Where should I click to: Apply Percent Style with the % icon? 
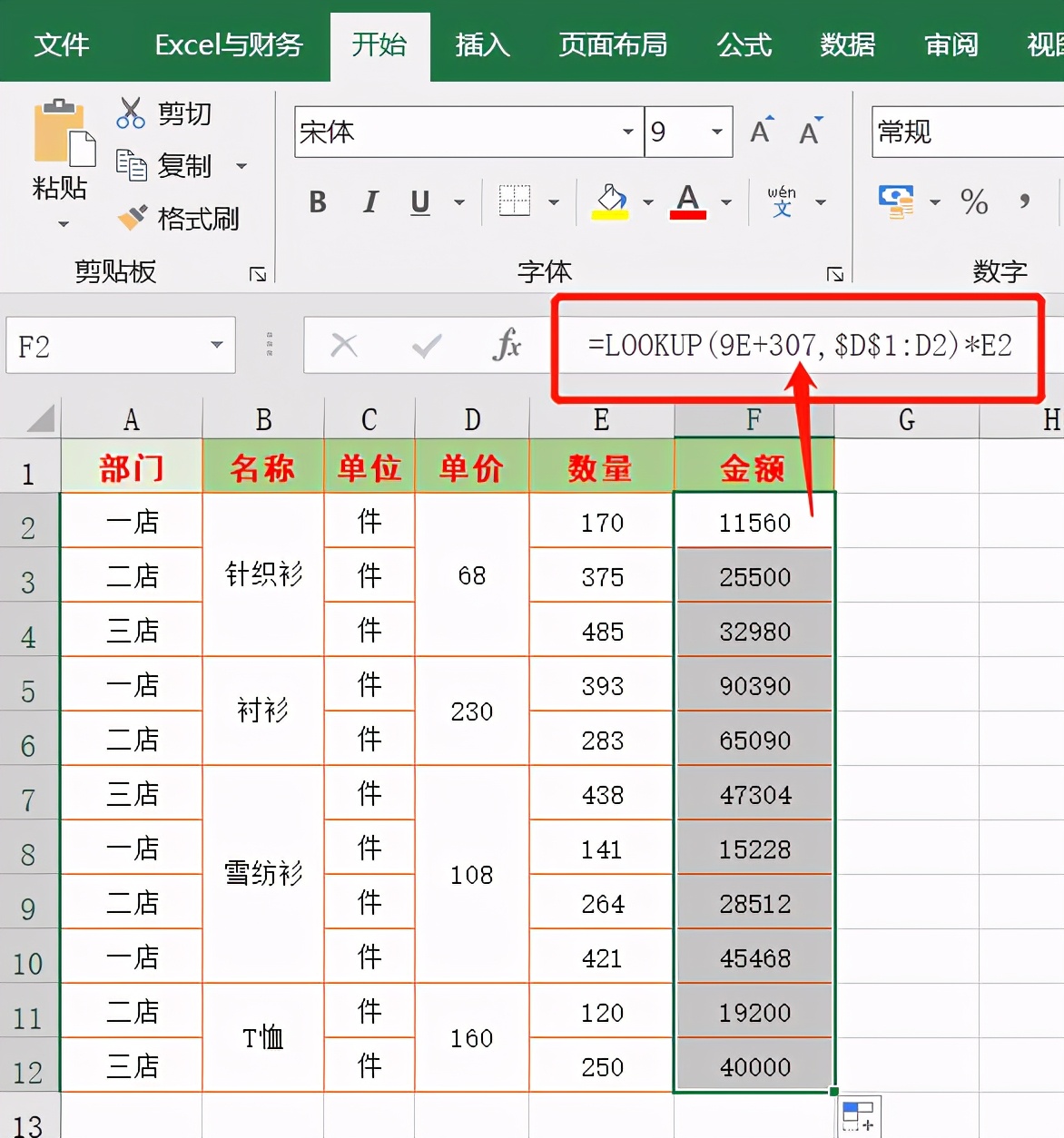[974, 201]
